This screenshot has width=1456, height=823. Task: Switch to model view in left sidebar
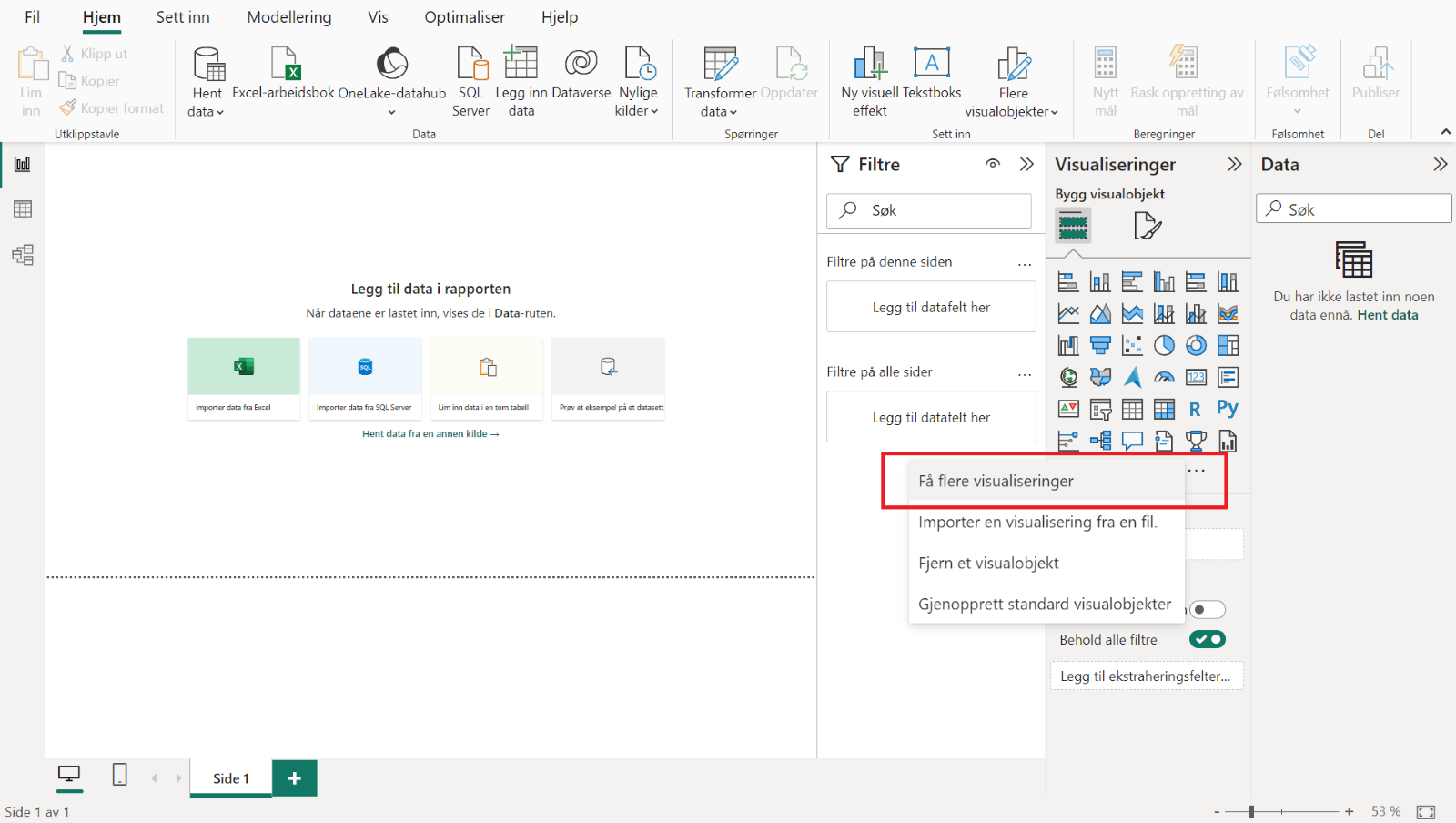[23, 255]
